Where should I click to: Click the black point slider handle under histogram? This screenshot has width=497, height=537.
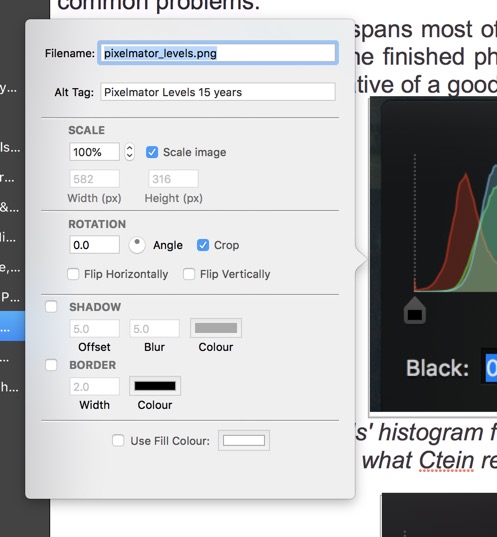point(415,310)
